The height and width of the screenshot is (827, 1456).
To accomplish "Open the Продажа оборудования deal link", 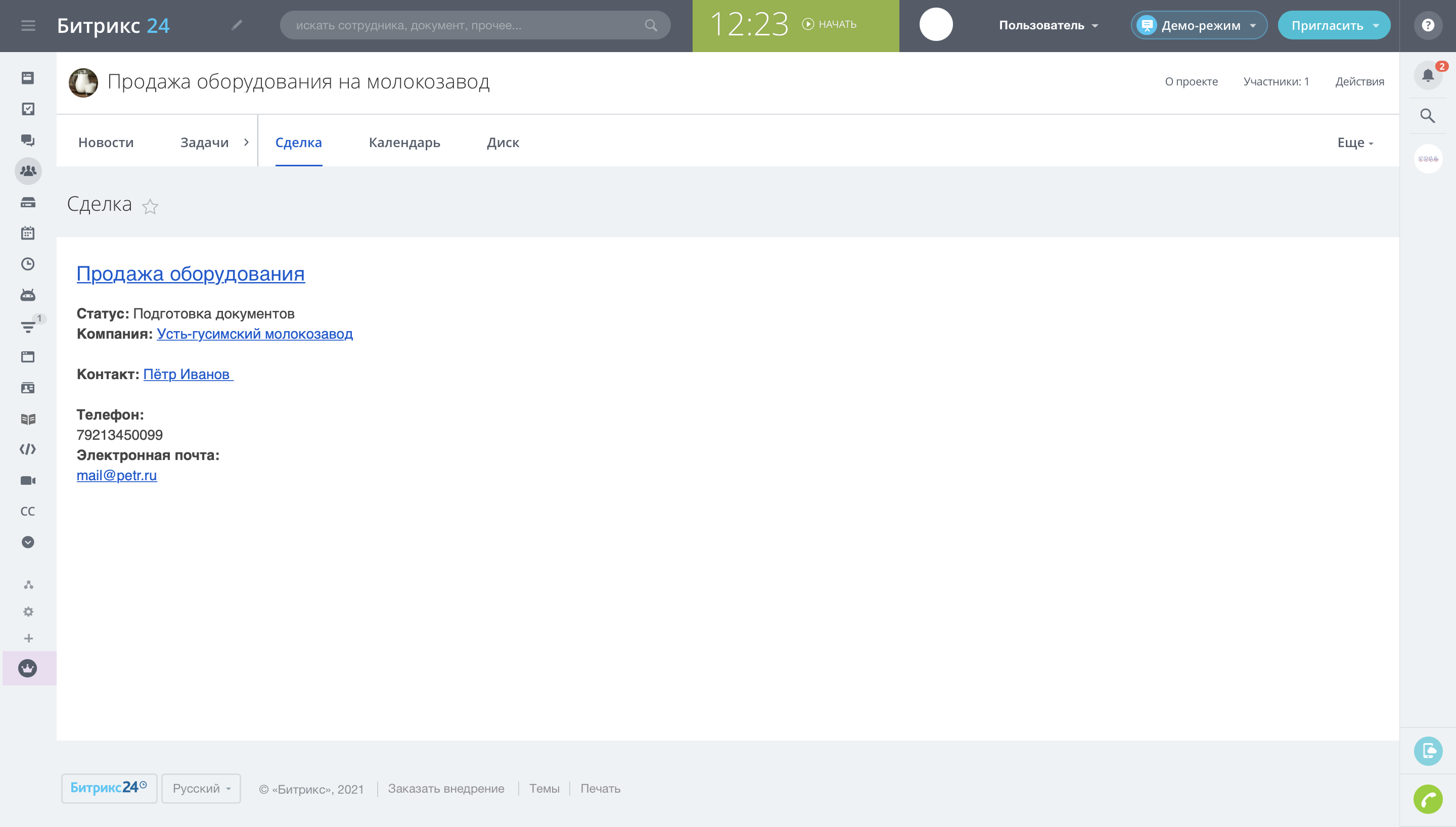I will pos(191,274).
